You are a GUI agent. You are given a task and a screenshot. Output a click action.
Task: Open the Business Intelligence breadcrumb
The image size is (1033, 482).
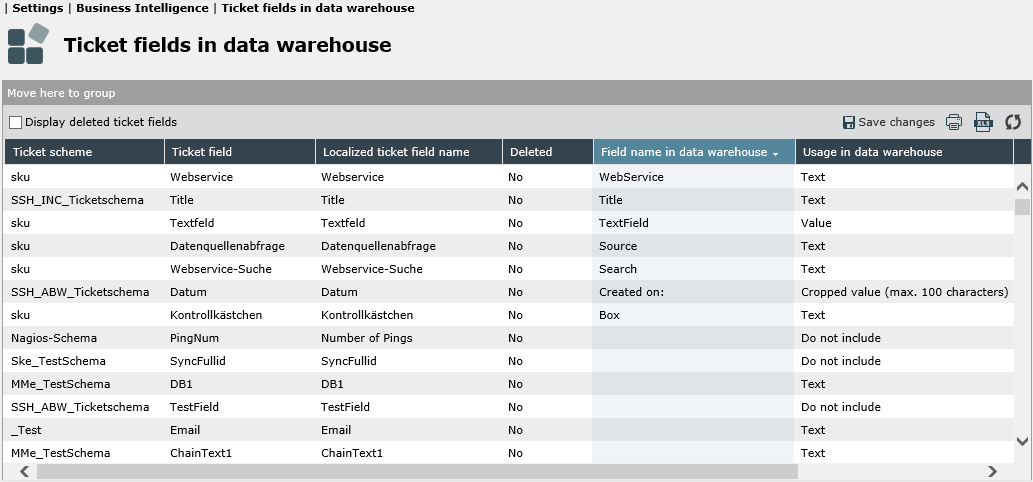(x=142, y=9)
